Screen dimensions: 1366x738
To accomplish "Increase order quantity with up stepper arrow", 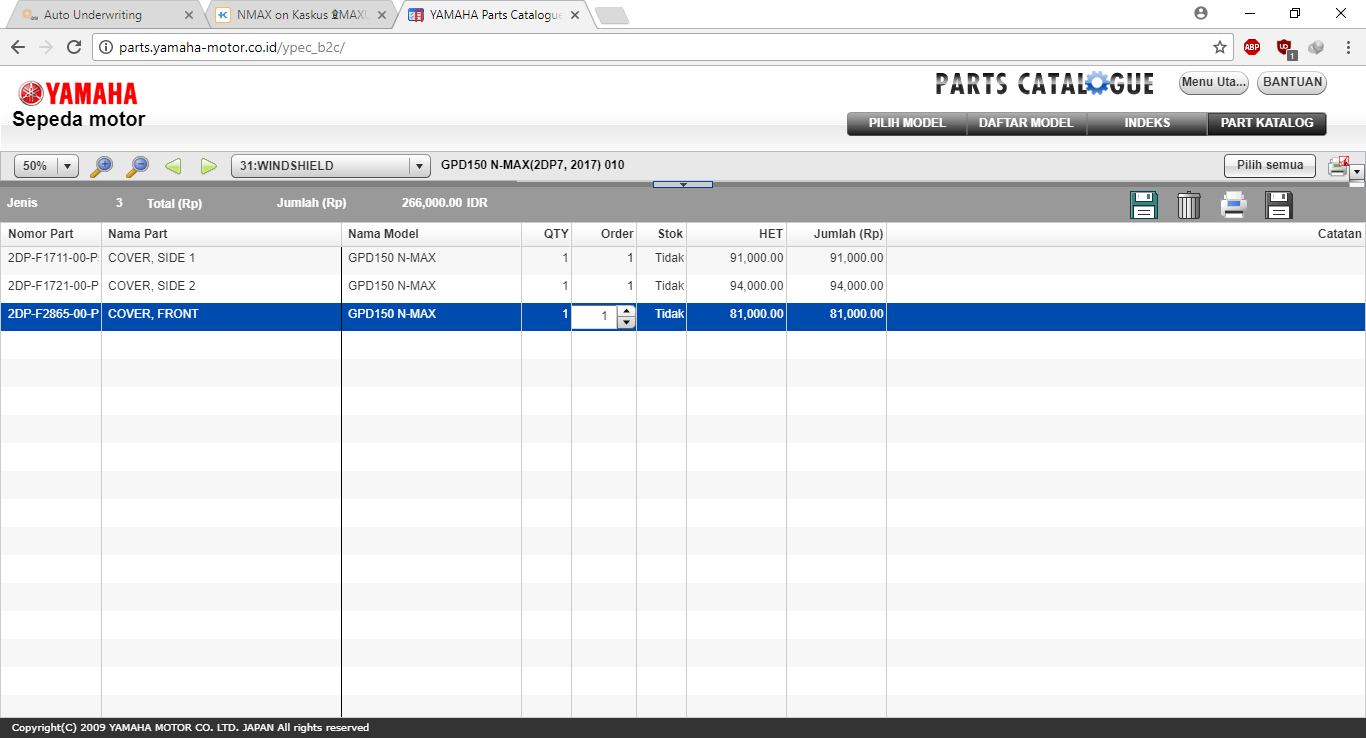I will (x=626, y=311).
